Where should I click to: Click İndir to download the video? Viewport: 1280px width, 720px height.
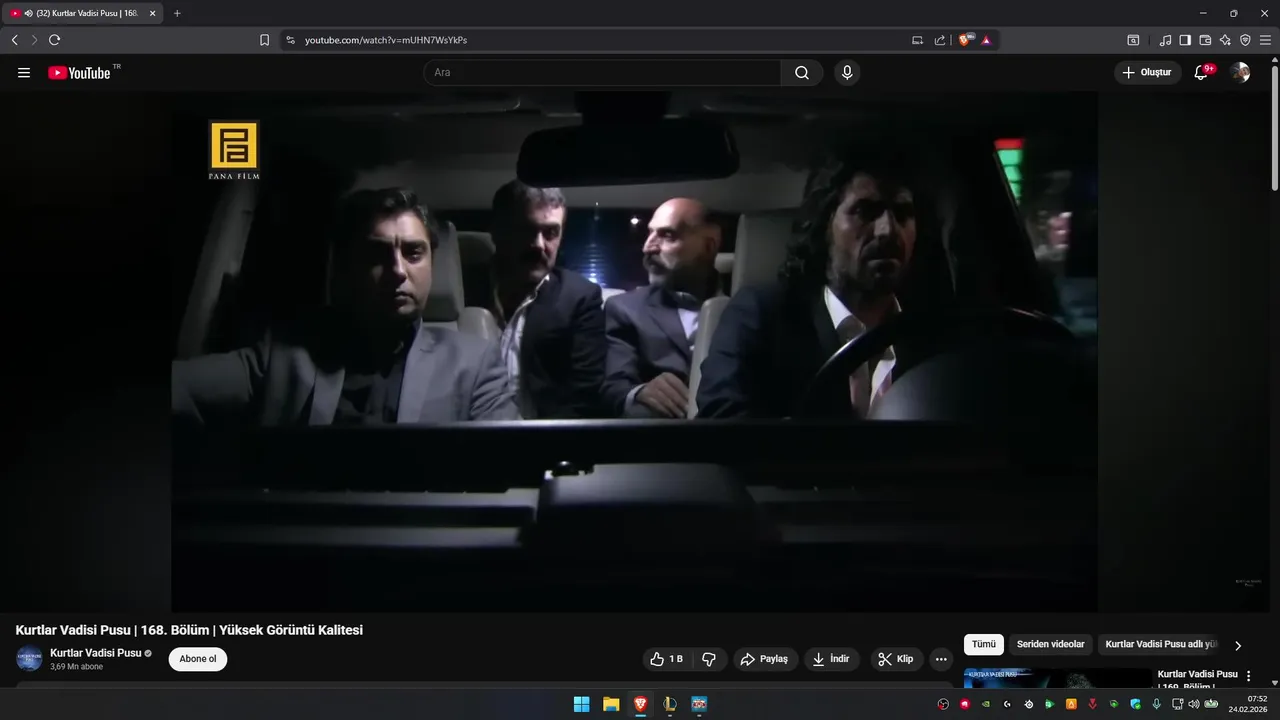click(x=832, y=659)
